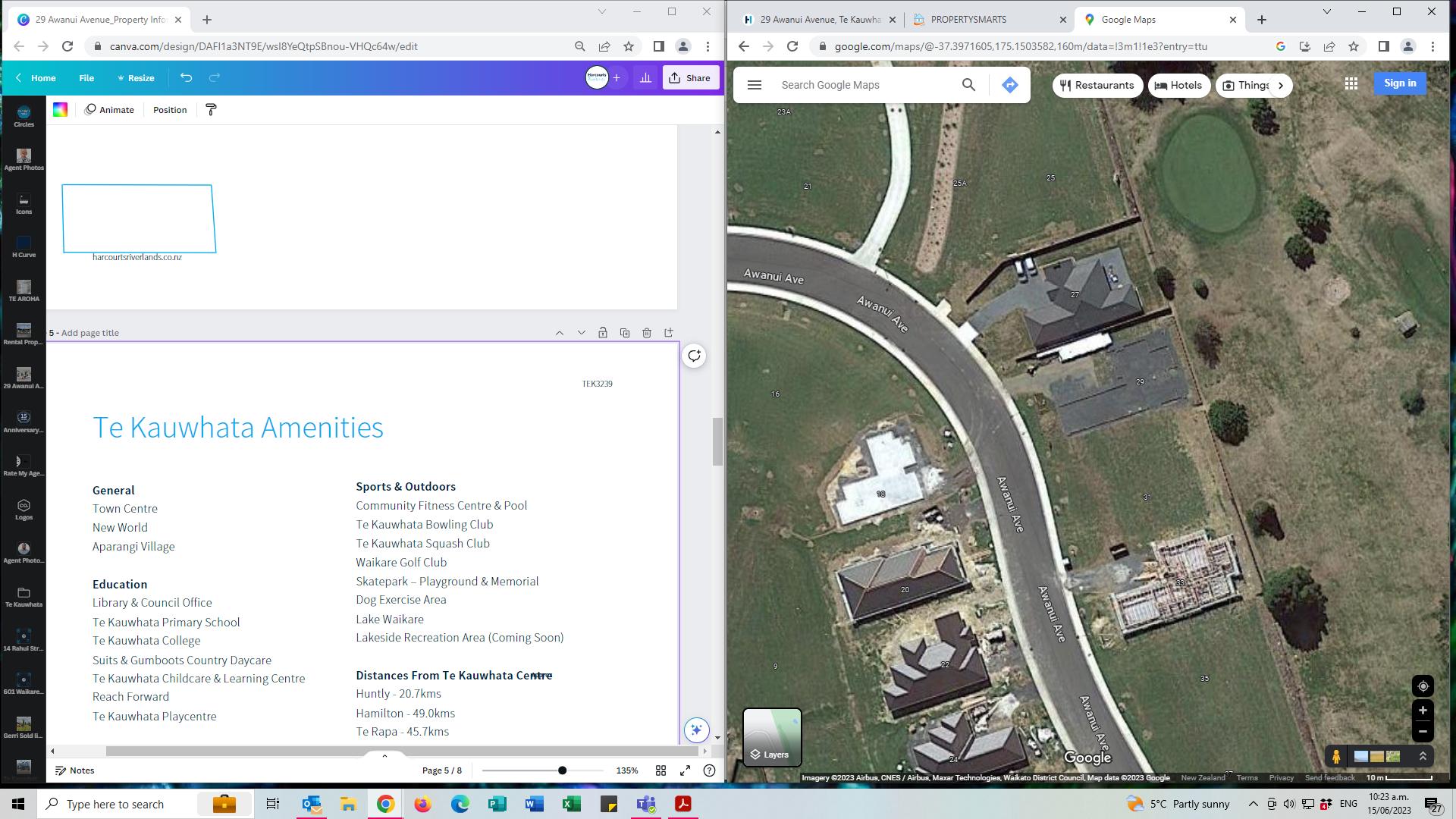Click the add page icon above page 5

coord(669,333)
